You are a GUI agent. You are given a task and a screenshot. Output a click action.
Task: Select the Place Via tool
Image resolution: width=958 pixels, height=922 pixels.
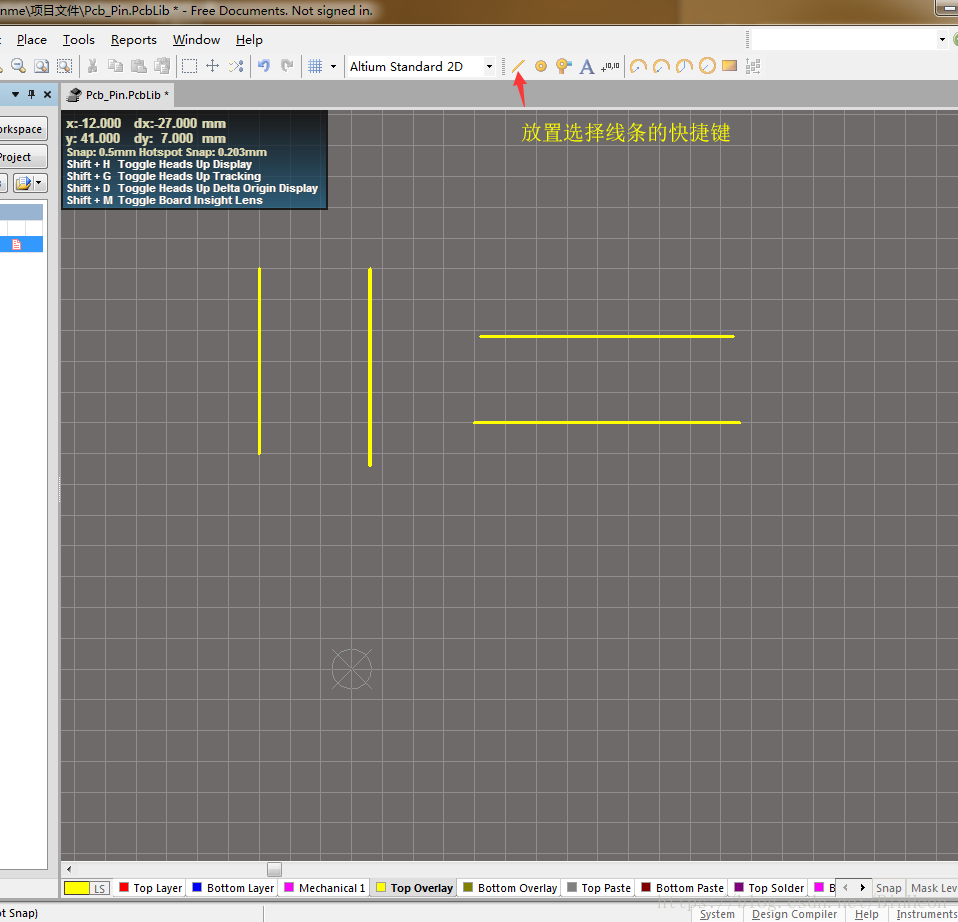(563, 67)
